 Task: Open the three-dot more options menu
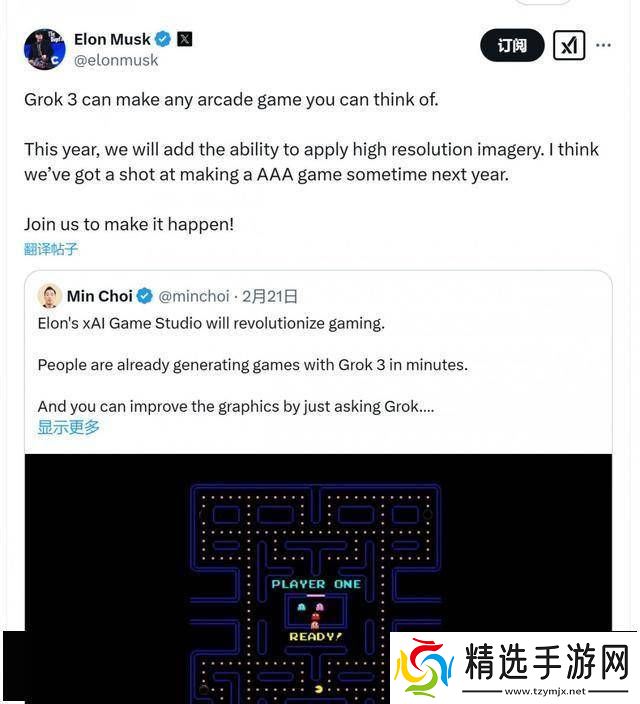pyautogui.click(x=603, y=45)
